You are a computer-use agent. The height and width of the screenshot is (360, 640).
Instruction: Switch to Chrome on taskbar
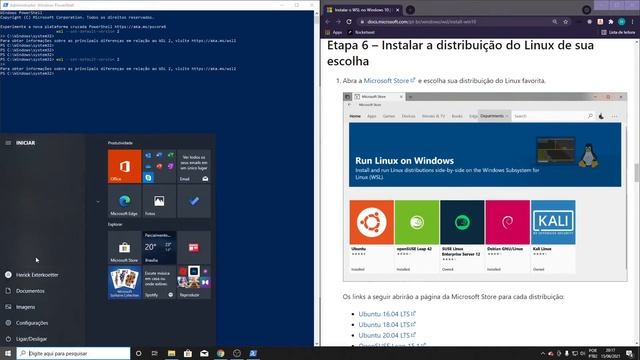coord(220,353)
